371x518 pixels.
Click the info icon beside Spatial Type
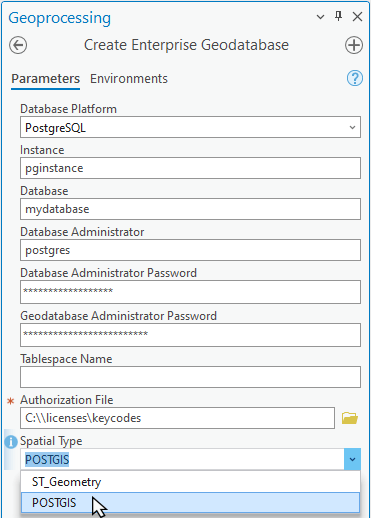click(11, 442)
